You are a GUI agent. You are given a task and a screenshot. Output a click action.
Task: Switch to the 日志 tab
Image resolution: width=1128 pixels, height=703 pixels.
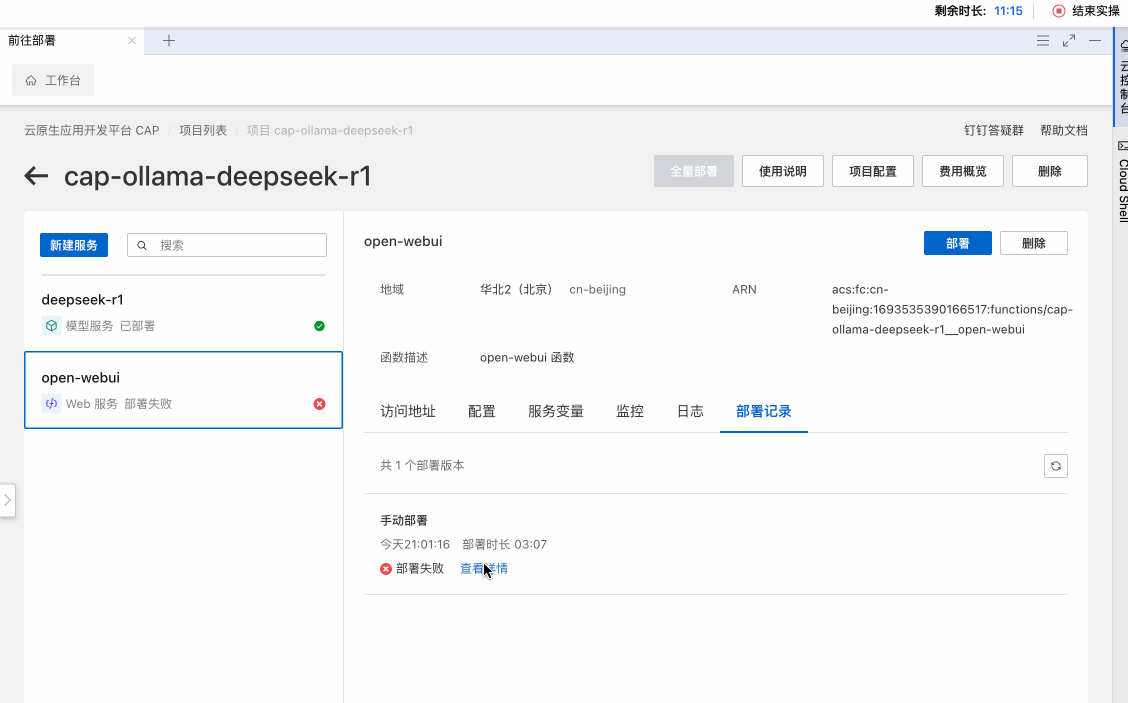tap(690, 412)
